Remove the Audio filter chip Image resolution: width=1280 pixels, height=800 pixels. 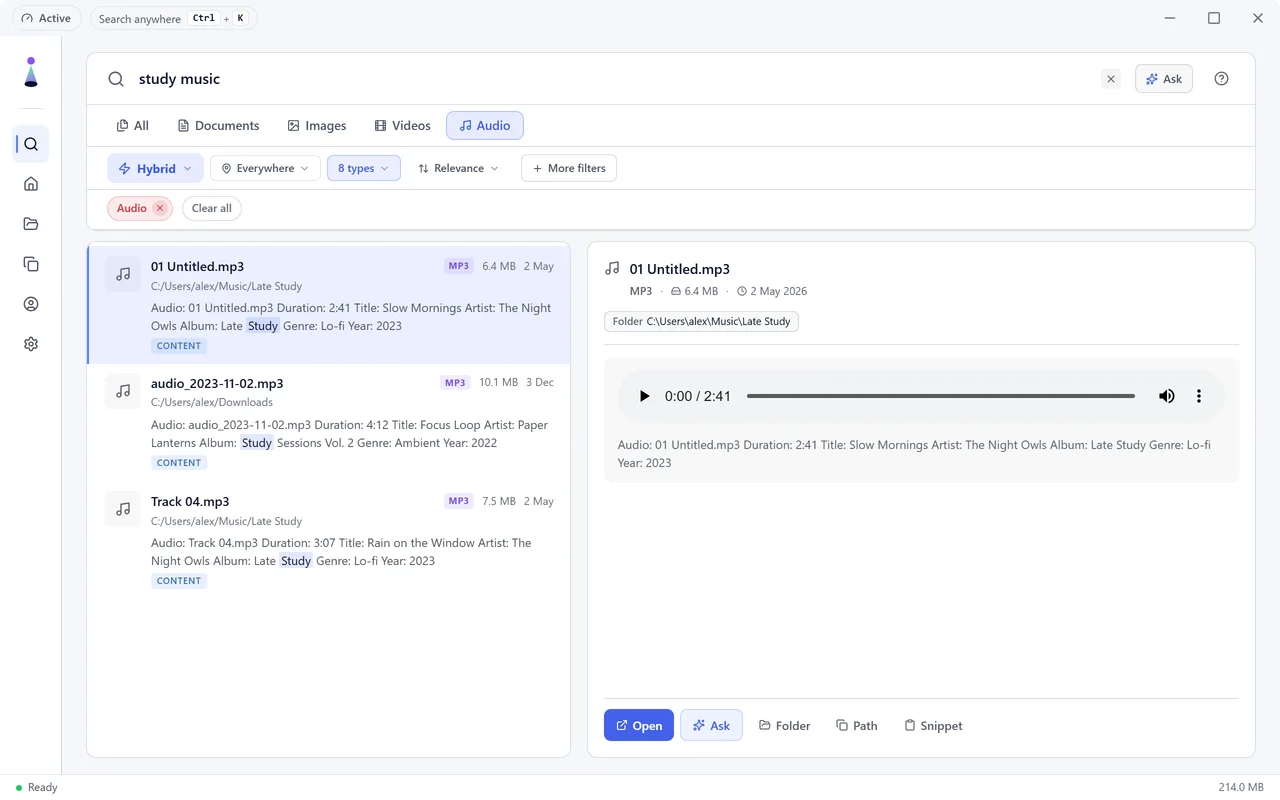pyautogui.click(x=159, y=208)
